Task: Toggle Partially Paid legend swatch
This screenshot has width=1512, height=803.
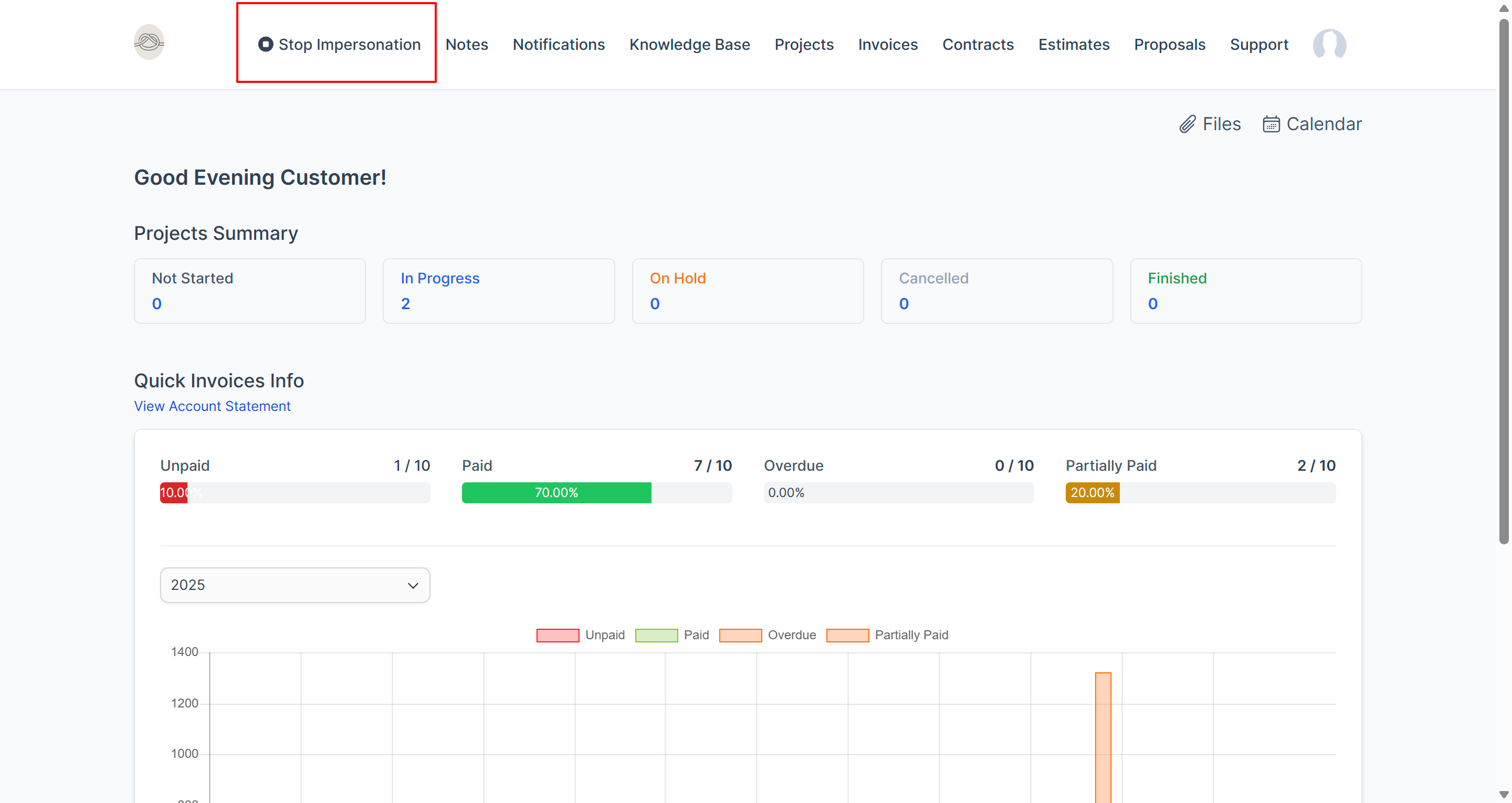Action: pos(847,635)
